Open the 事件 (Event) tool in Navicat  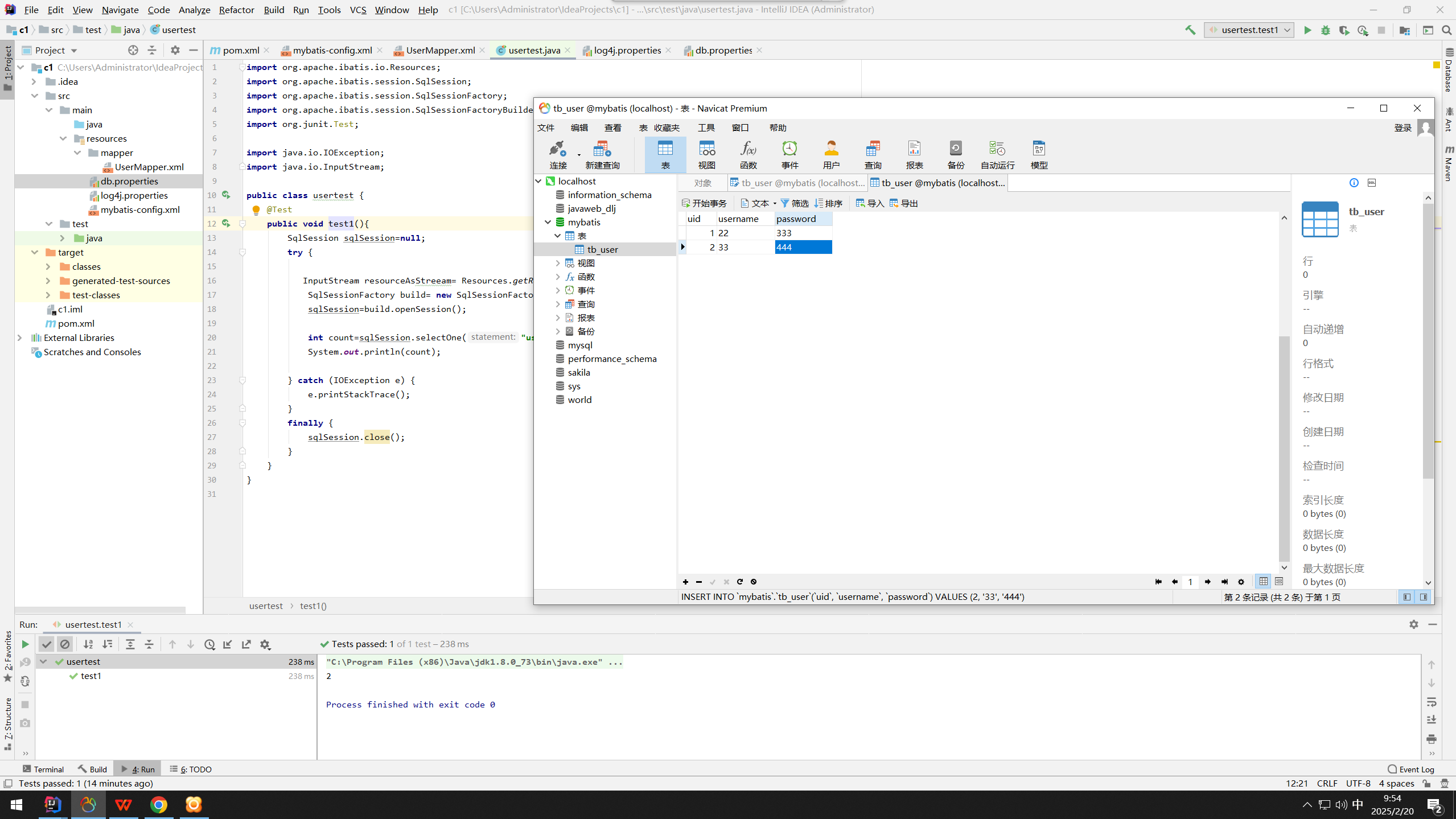789,155
